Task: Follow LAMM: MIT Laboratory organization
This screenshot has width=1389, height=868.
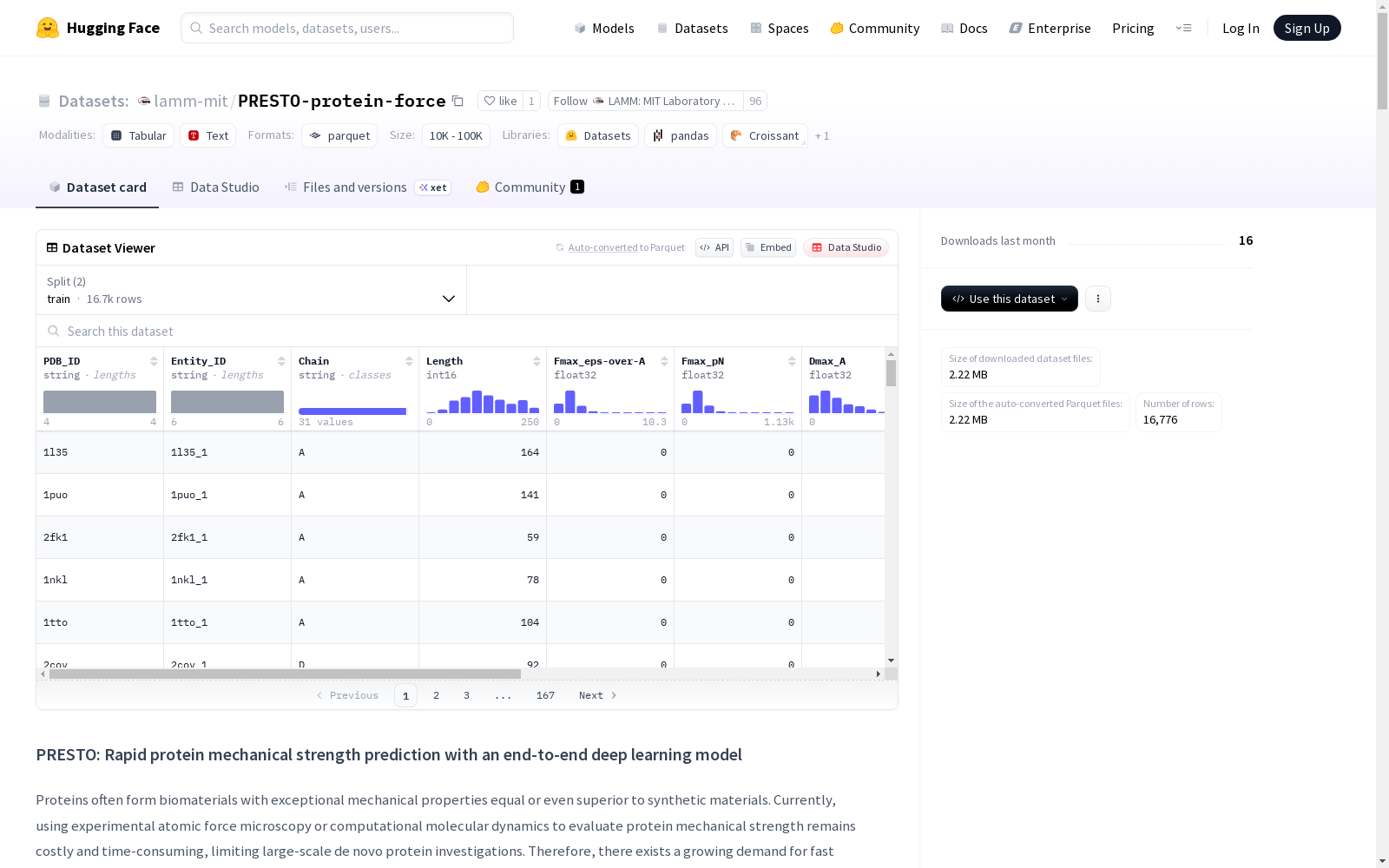Action: coord(646,101)
